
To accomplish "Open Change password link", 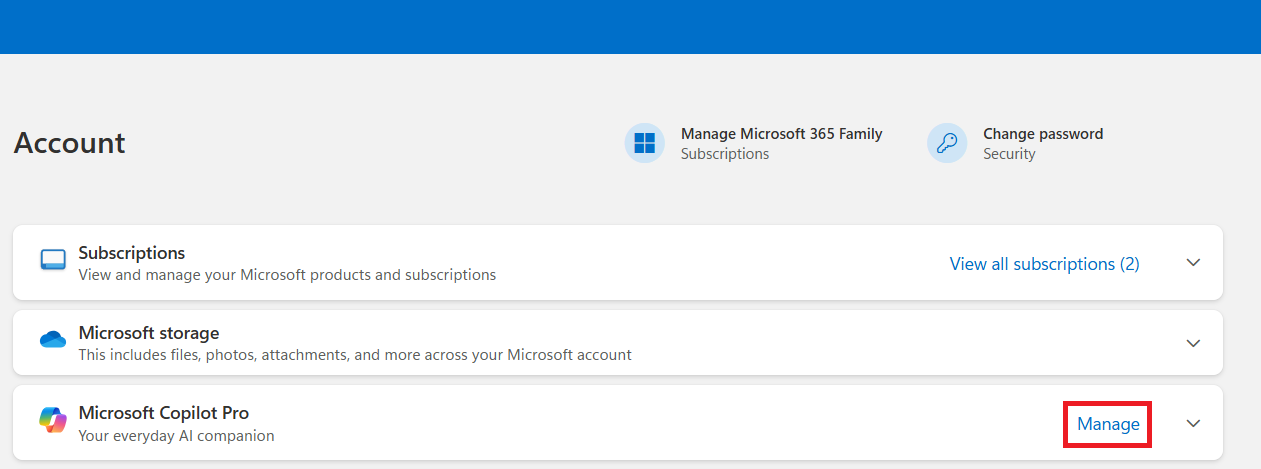I will click(1043, 134).
